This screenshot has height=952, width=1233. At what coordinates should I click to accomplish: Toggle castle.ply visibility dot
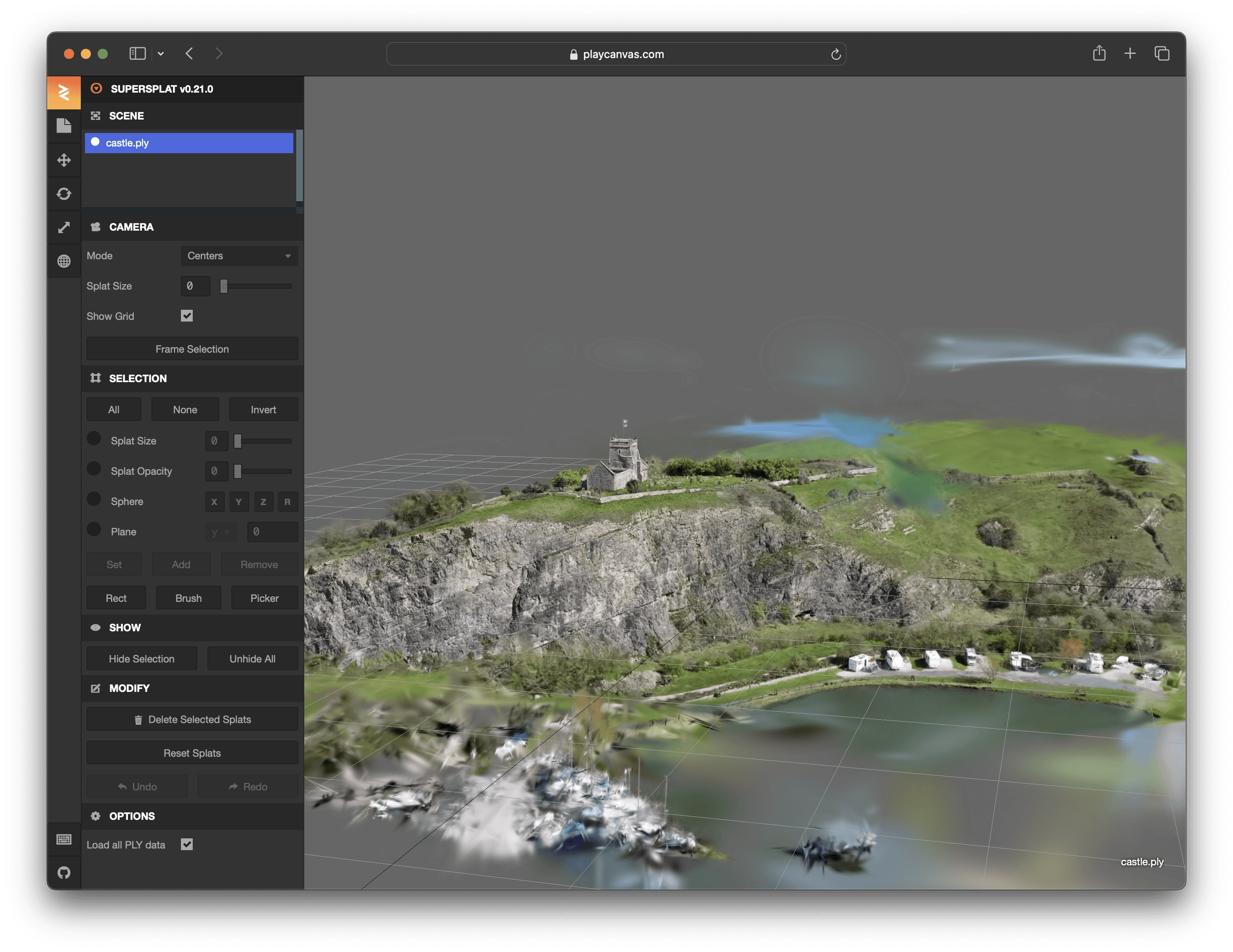pos(96,142)
